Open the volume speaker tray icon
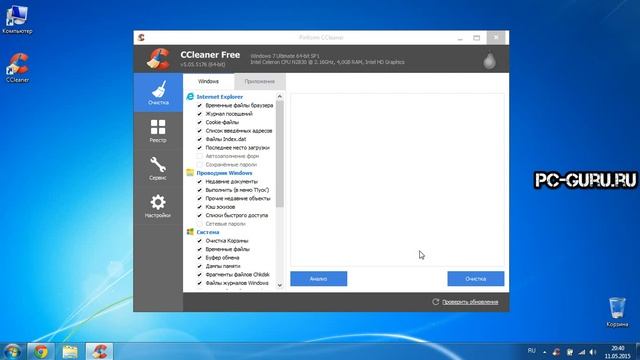Screen dimensions: 640x360 tap(593, 351)
